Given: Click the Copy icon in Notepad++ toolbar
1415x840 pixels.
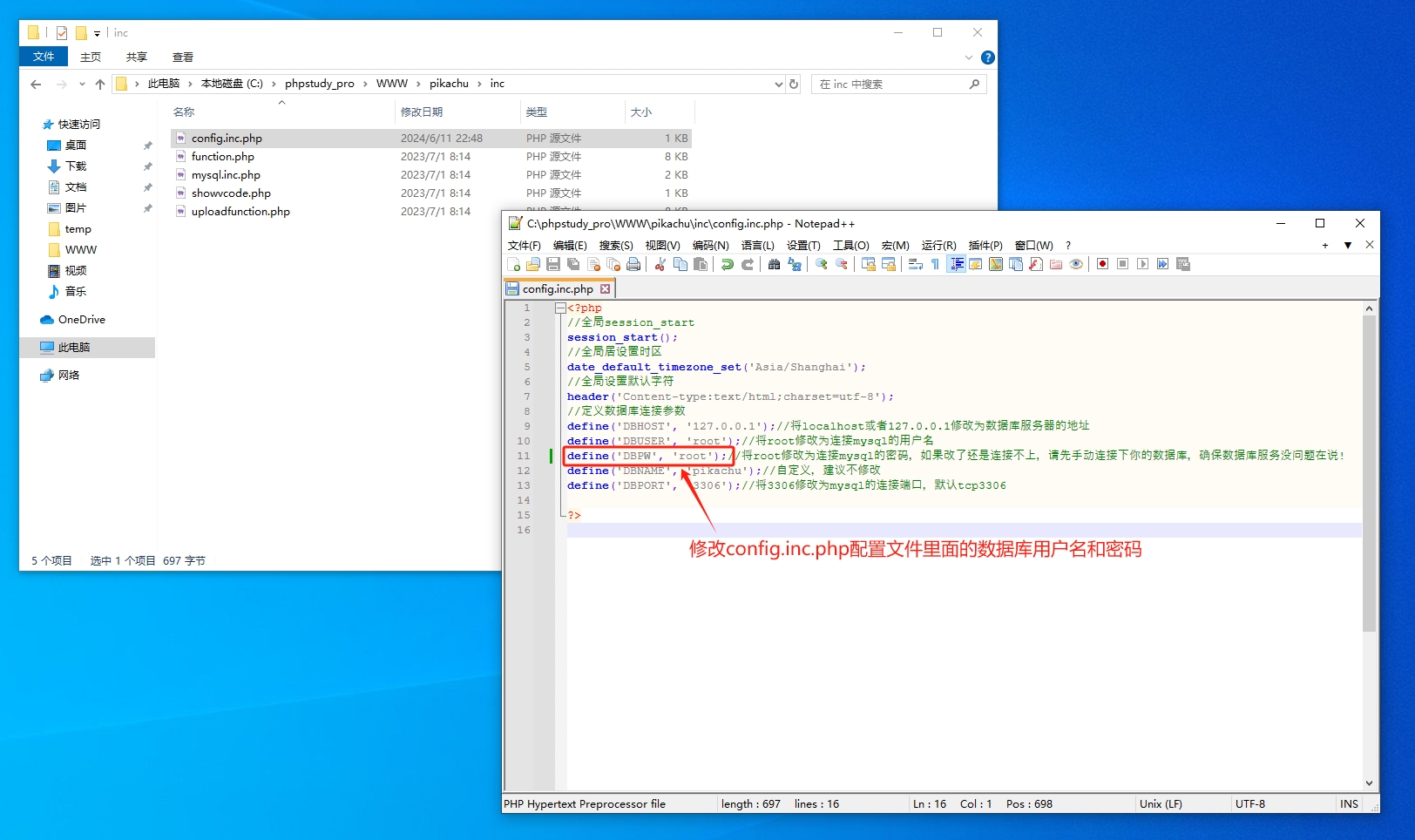Looking at the screenshot, I should 680,264.
